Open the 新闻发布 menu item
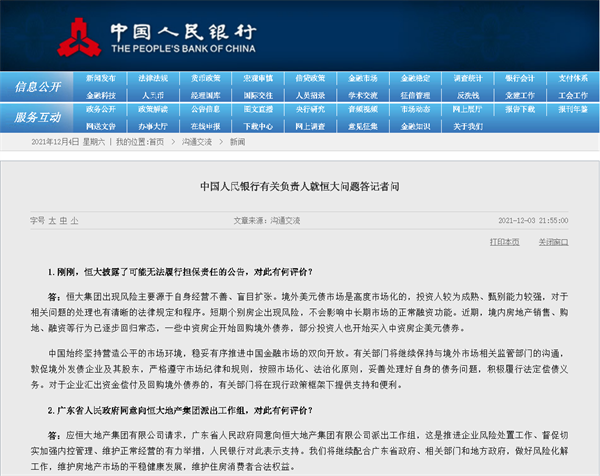This screenshot has width=600, height=476. click(x=101, y=78)
